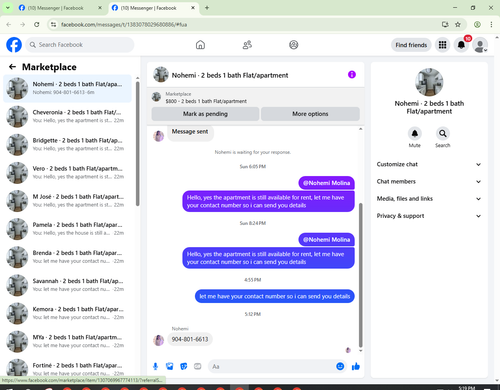Attach a photo file icon
This screenshot has height=390, width=500.
[170, 366]
